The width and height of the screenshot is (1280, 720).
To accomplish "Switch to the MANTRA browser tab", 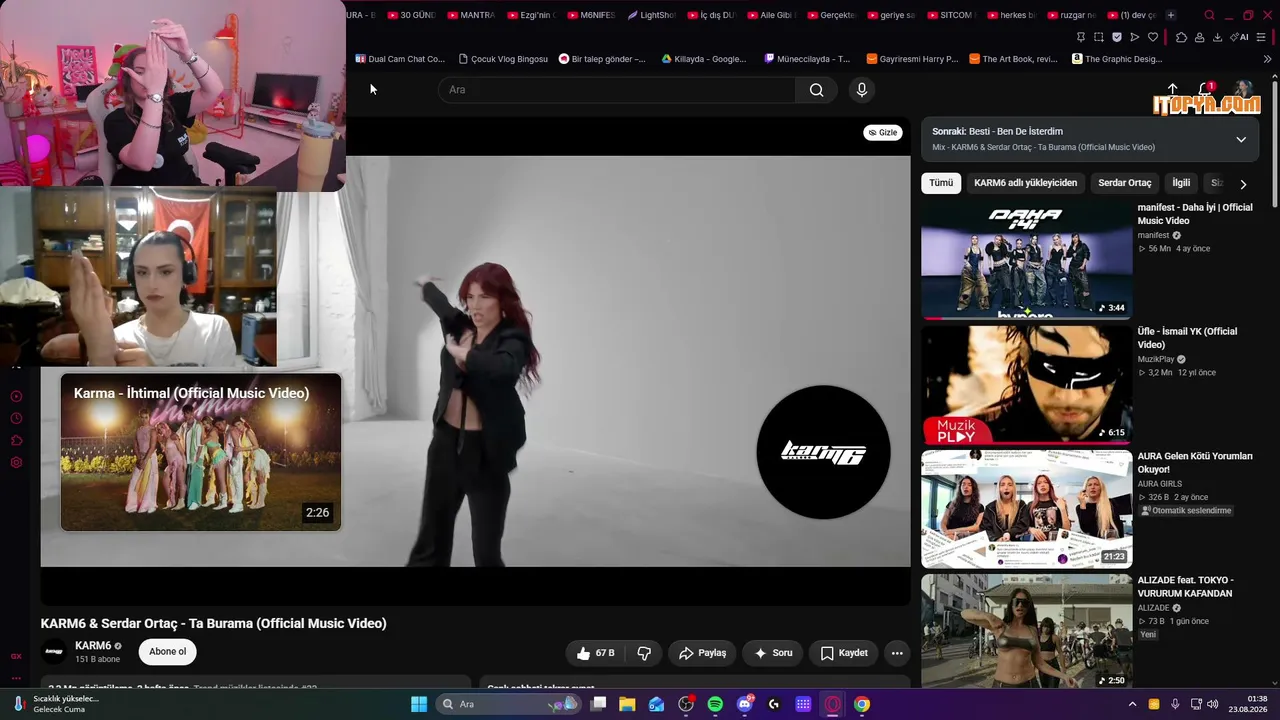I will (471, 15).
